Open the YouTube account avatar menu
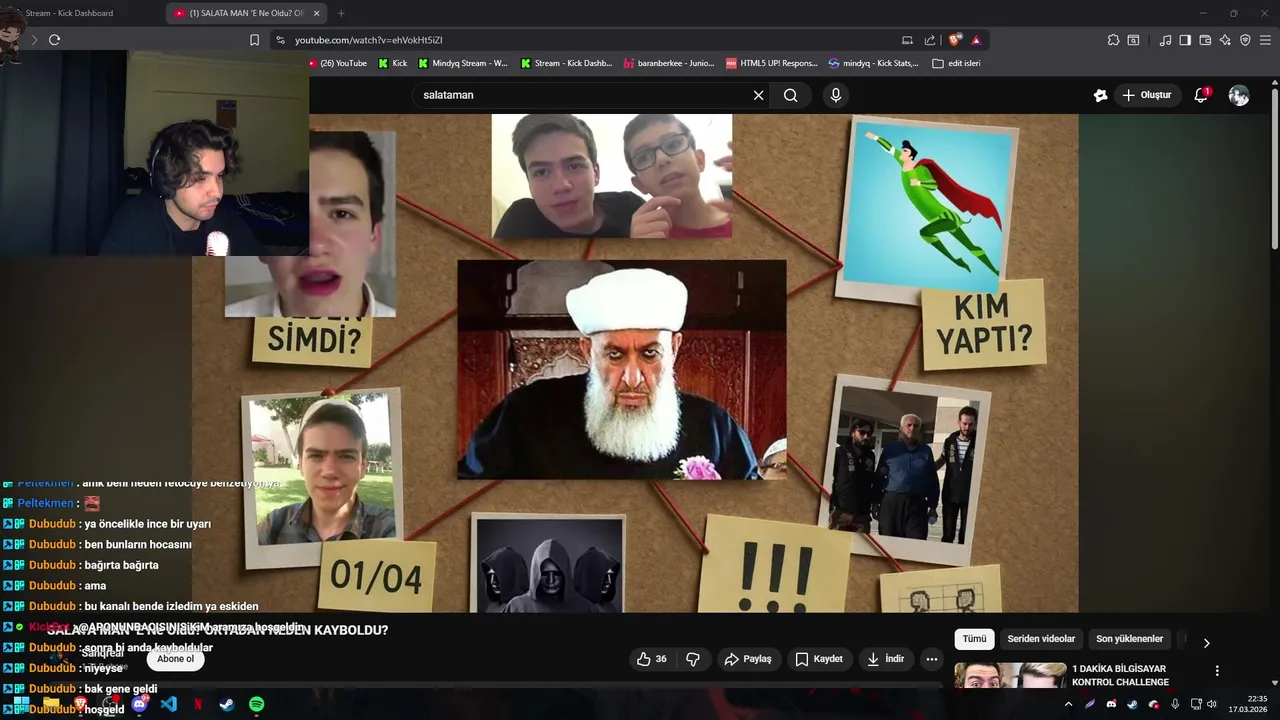Screen dimensions: 1280x720 pyautogui.click(x=1239, y=95)
